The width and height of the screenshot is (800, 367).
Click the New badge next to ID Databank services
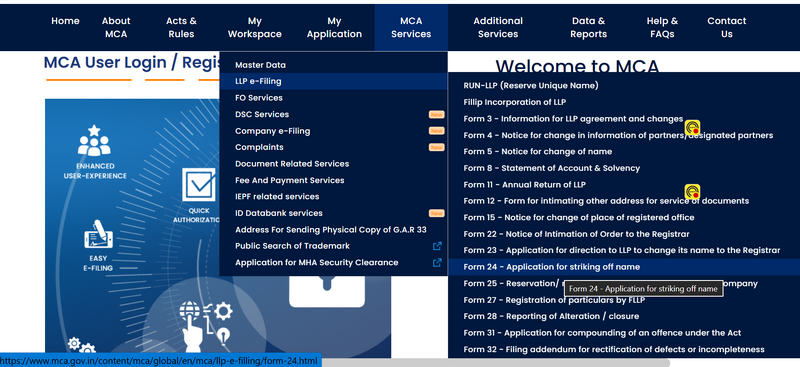click(436, 213)
